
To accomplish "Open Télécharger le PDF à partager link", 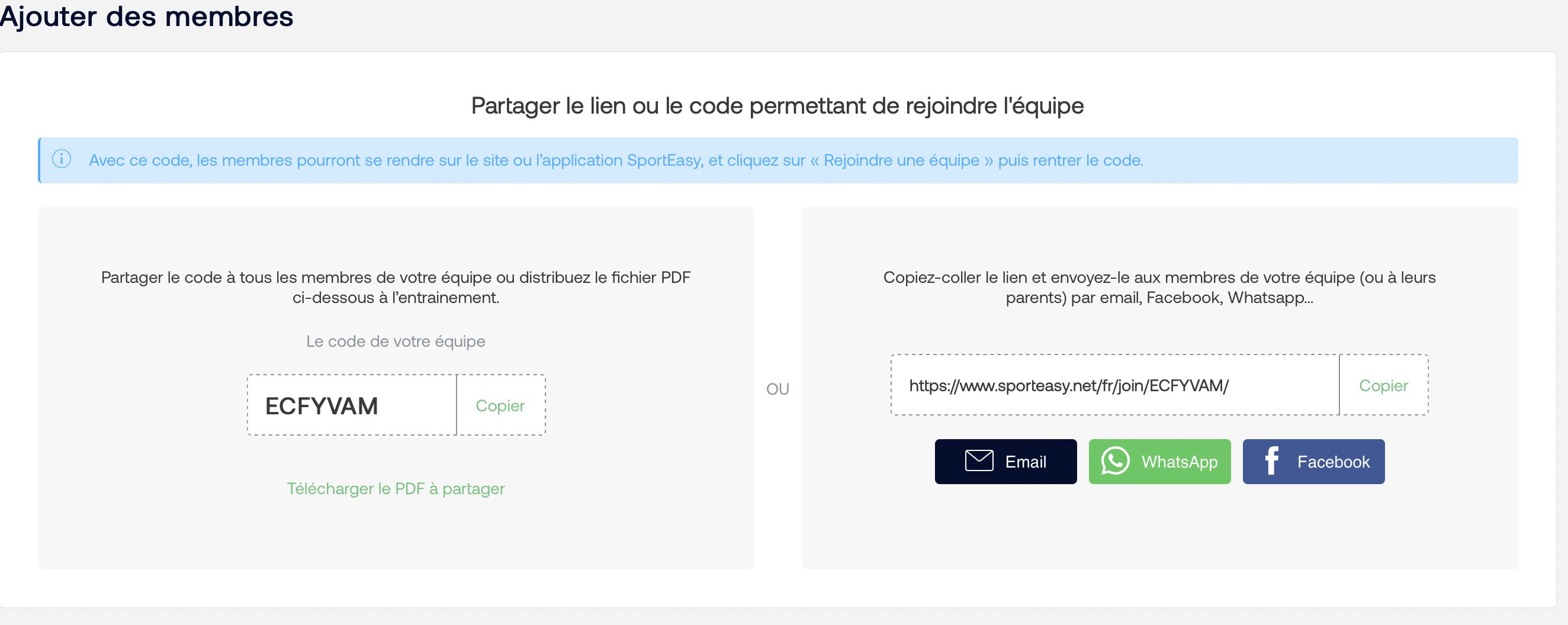I will (396, 489).
